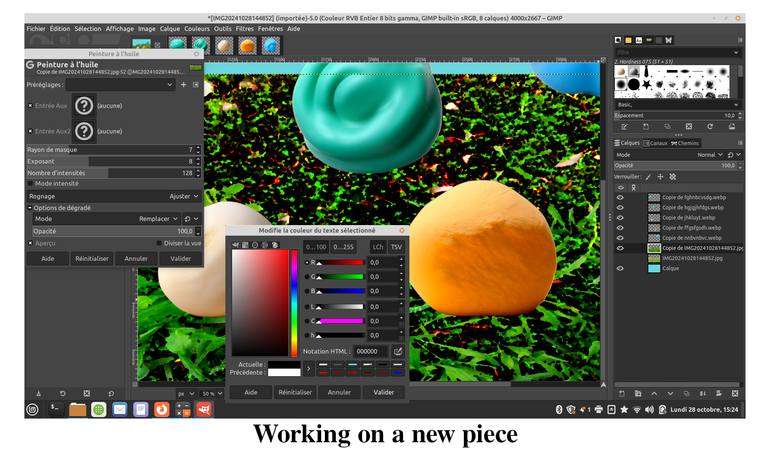Switch color model to TSV
Image resolution: width=770 pixels, height=451 pixels.
[396, 246]
